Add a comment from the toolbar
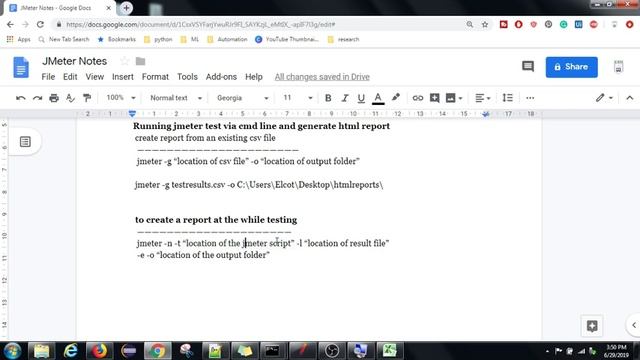 point(434,98)
